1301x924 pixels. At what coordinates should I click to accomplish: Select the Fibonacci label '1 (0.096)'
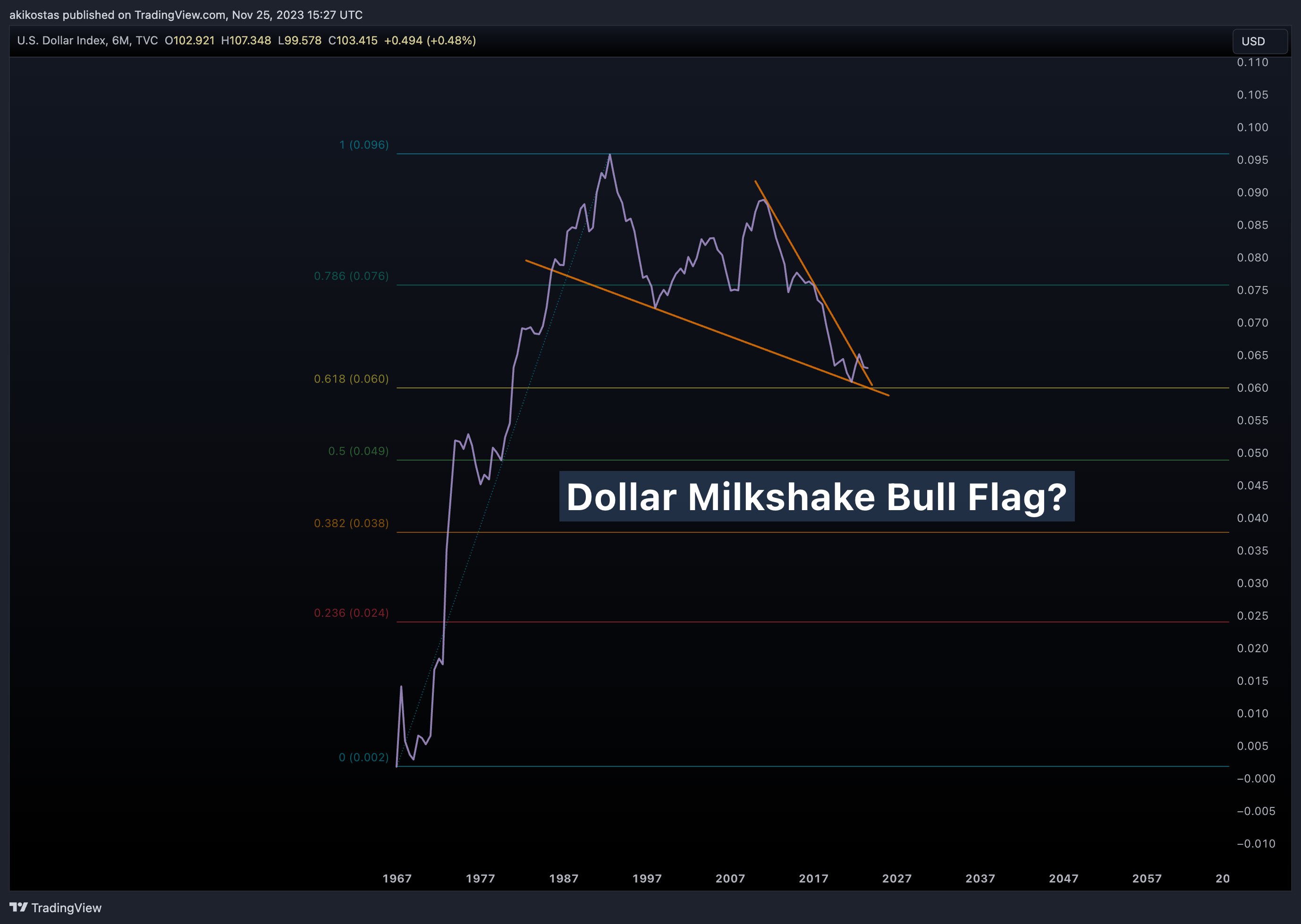pos(364,145)
